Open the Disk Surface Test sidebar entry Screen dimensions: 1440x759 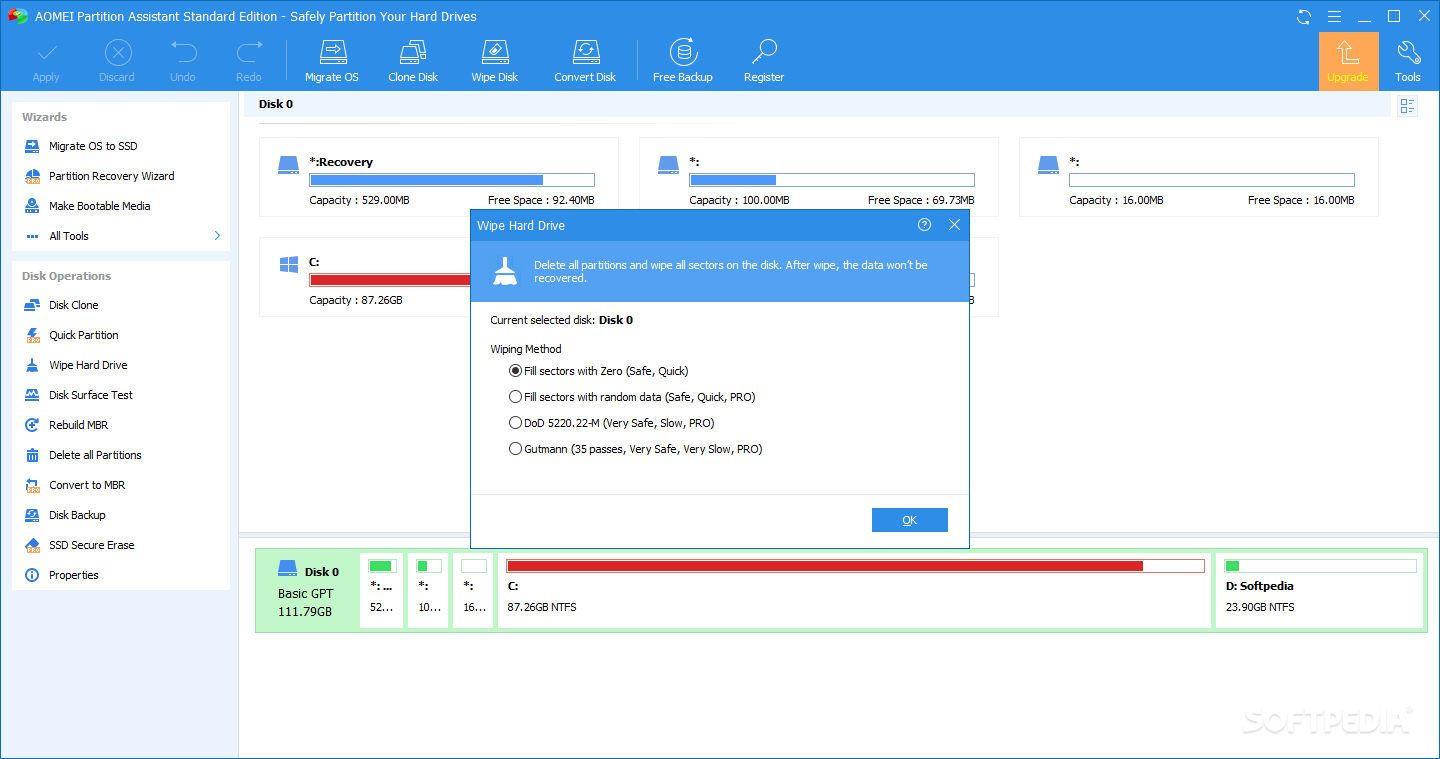tap(92, 394)
